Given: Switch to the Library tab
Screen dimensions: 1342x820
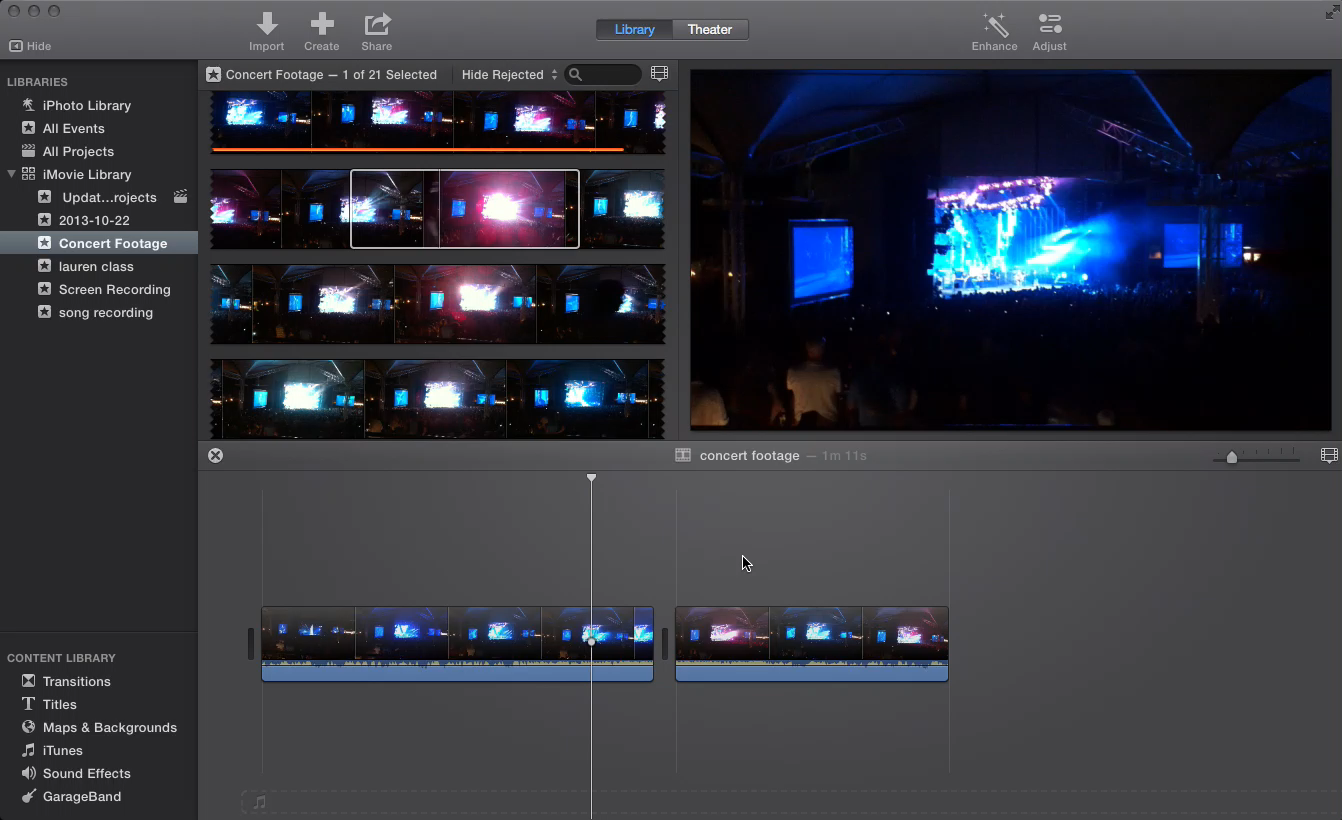Looking at the screenshot, I should pyautogui.click(x=634, y=29).
